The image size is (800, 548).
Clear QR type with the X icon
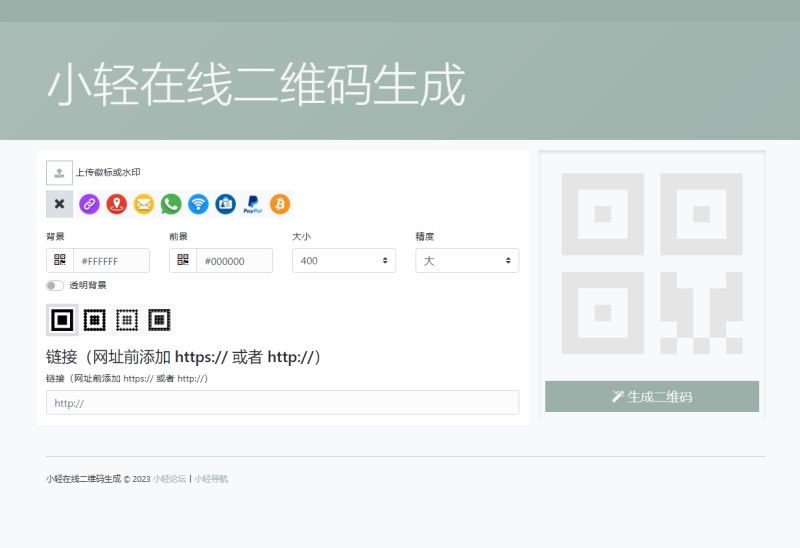pyautogui.click(x=60, y=204)
